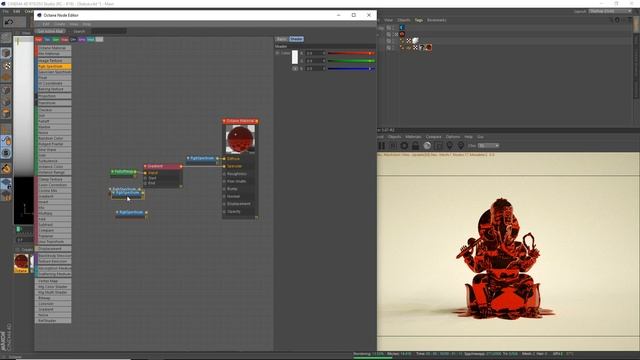This screenshot has width=640, height=360.
Task: Collapse the RgbSpectrum node connected to Diffuse
Action: (188, 158)
